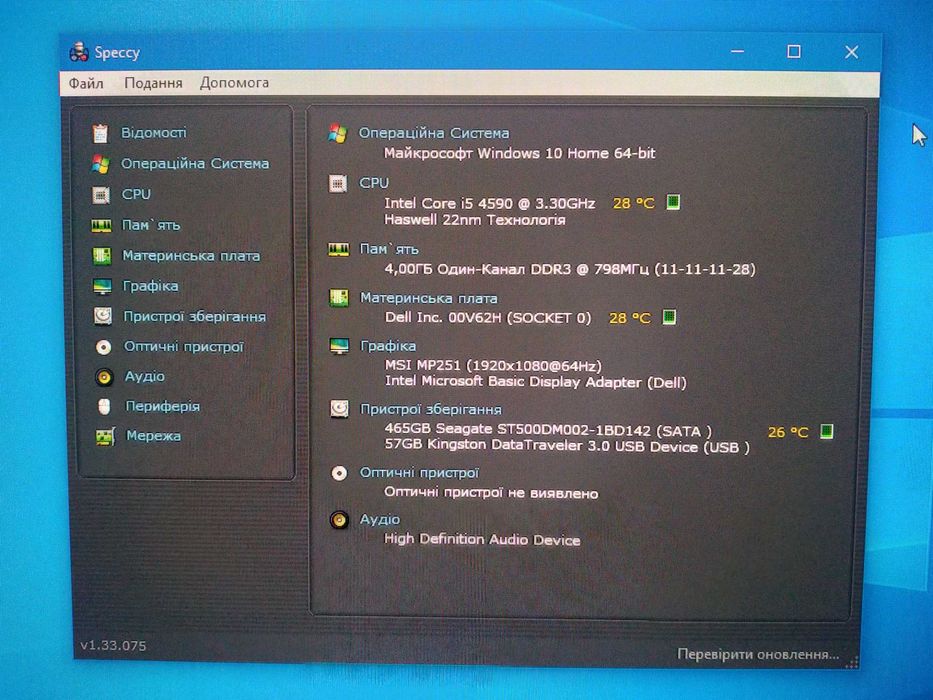Image resolution: width=933 pixels, height=700 pixels.
Task: Click the RAM stick icon beside sidebar Пам`ять
Action: tap(101, 226)
